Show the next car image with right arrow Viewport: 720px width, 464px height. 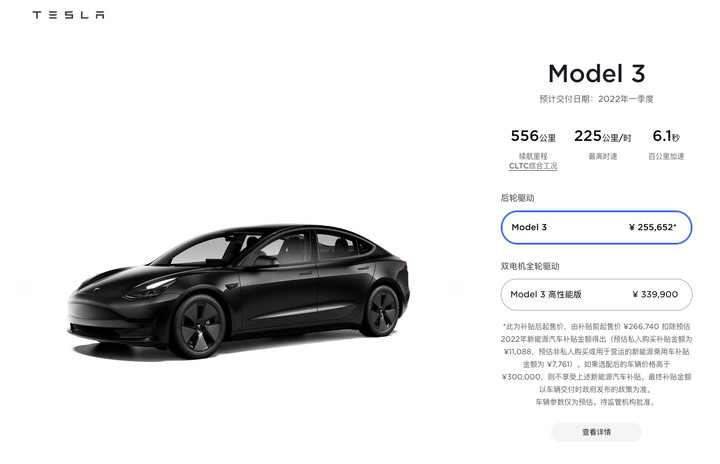coord(458,289)
